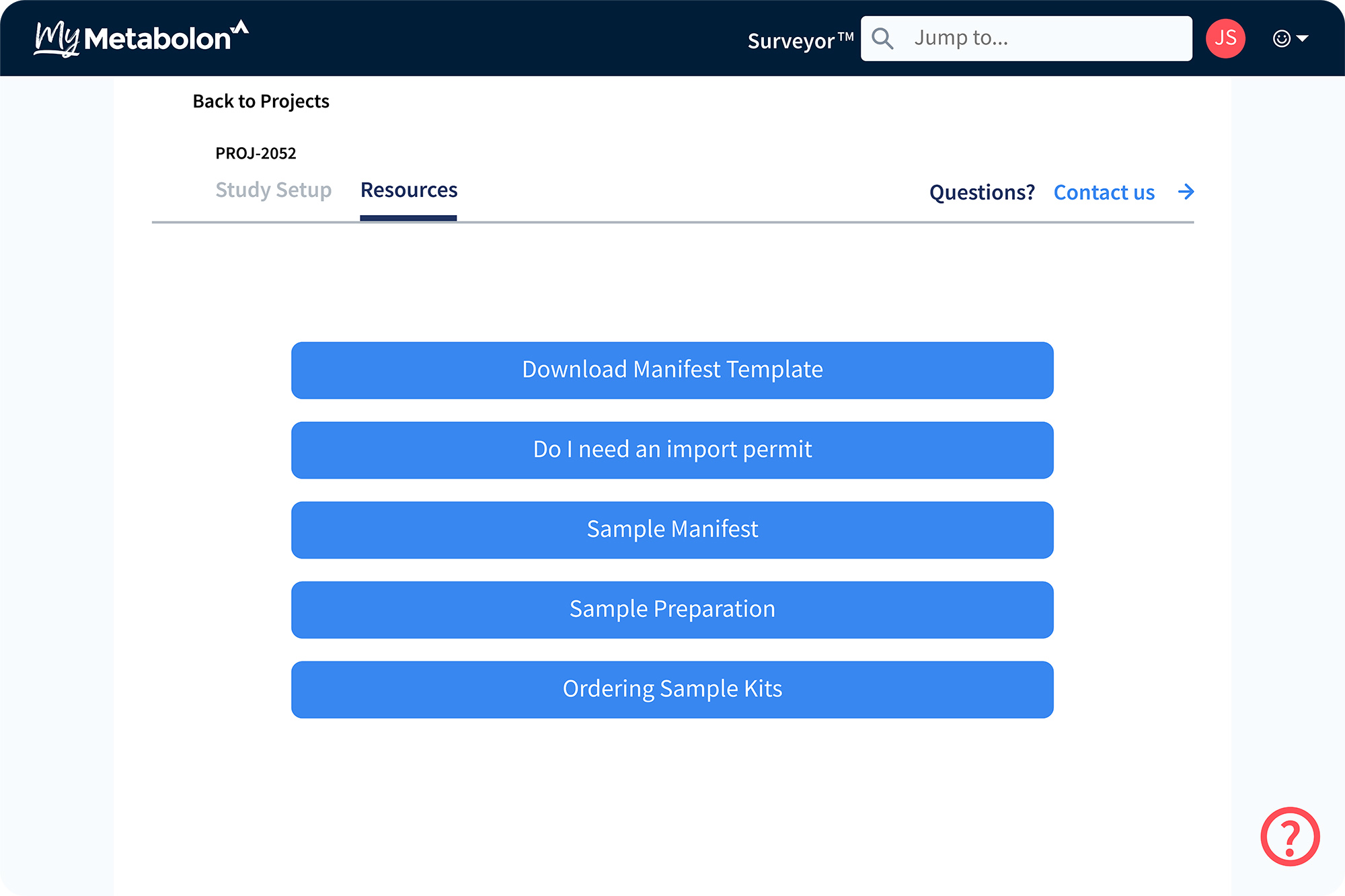Open 'Do I need an import permit'

pyautogui.click(x=672, y=450)
